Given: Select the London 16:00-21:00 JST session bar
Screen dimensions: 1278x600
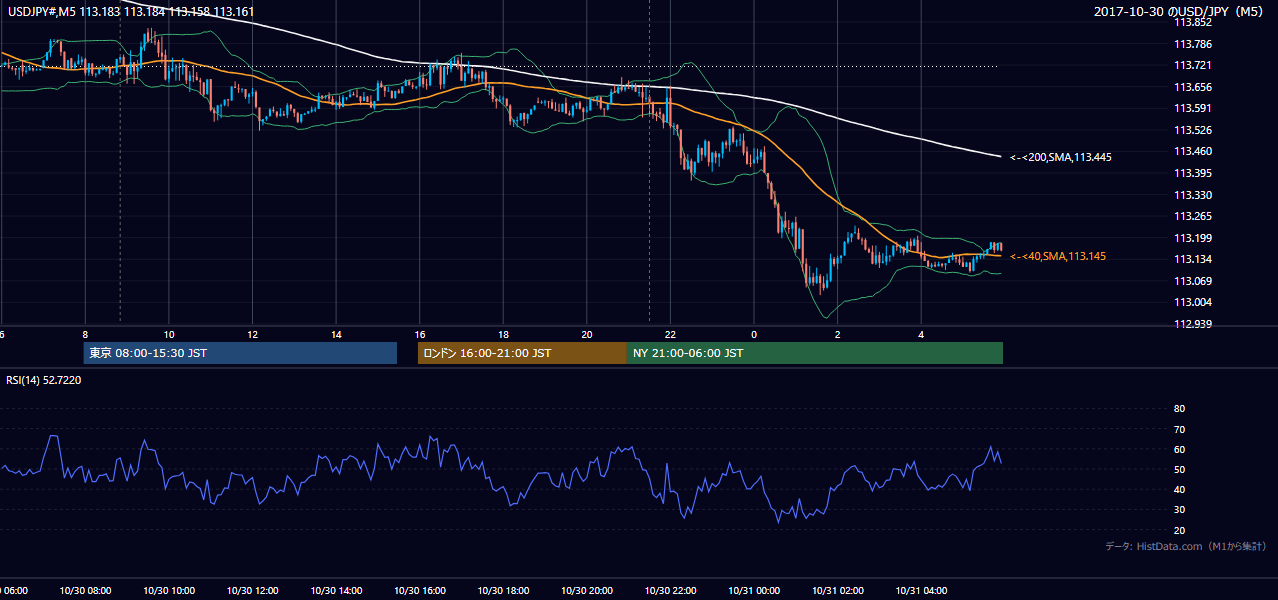Looking at the screenshot, I should pos(522,353).
